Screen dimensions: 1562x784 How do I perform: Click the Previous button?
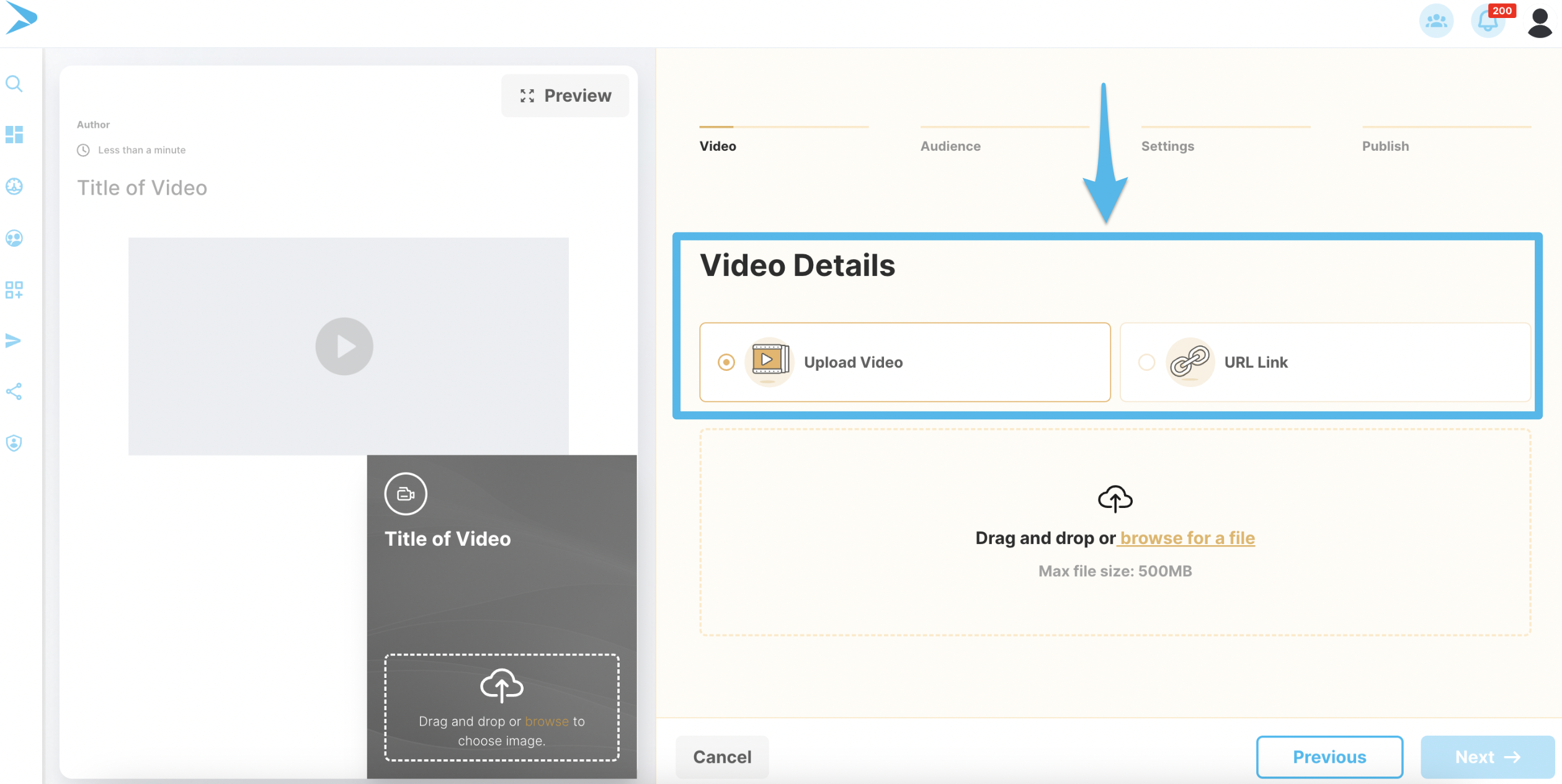coord(1329,757)
